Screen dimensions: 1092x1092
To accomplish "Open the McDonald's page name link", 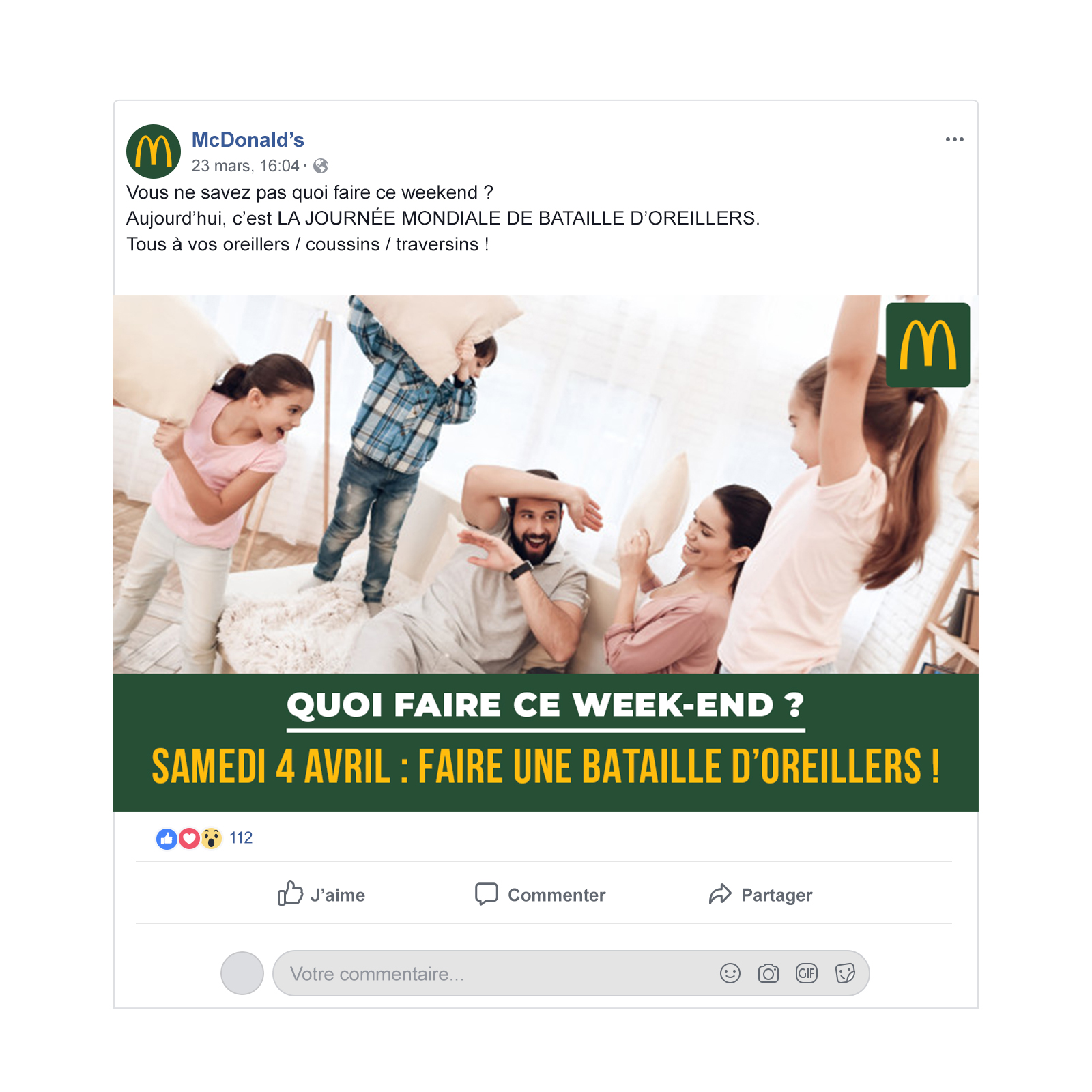I will (248, 140).
